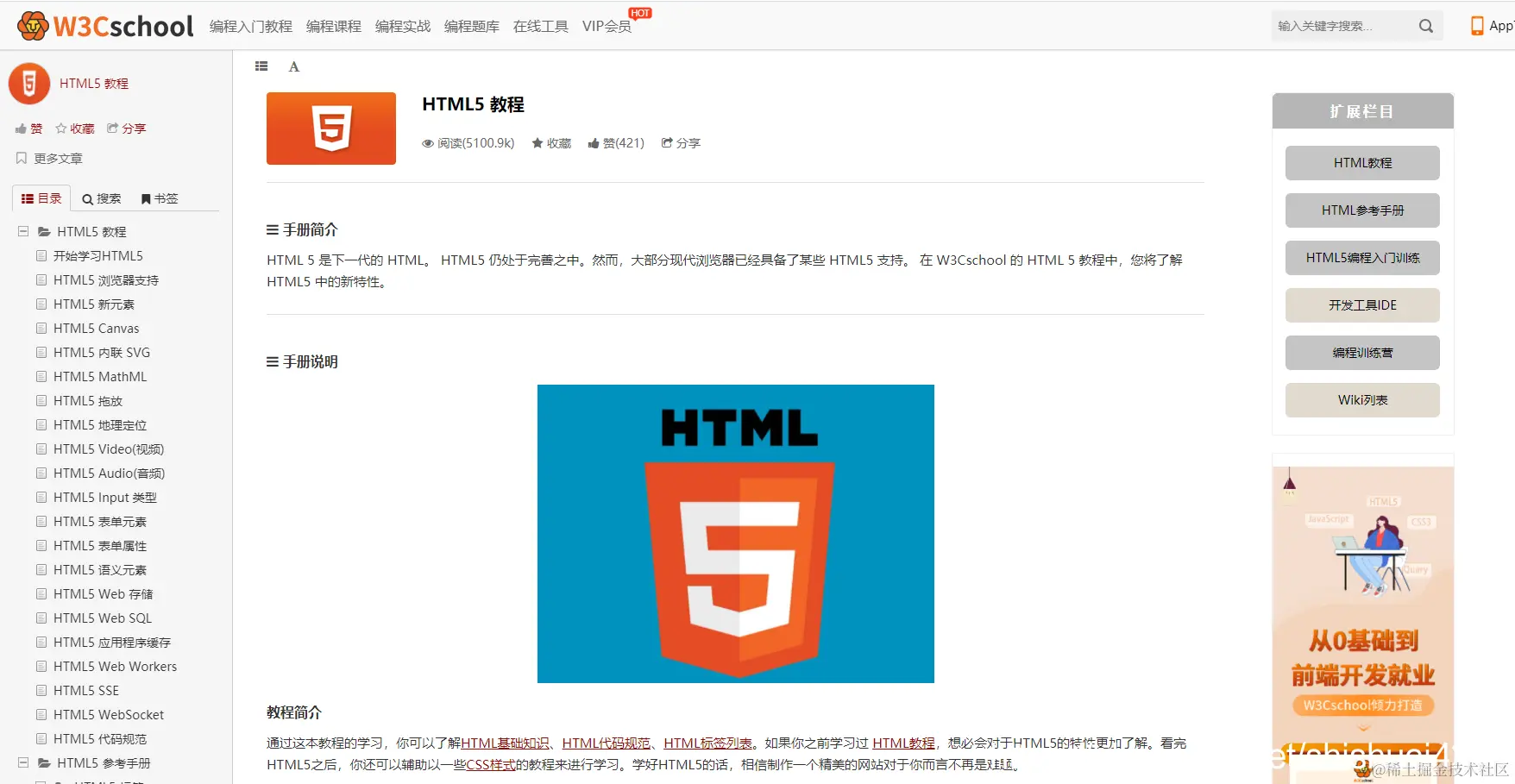Open the 编程题库 menu
This screenshot has height=784, width=1515.
click(x=472, y=26)
